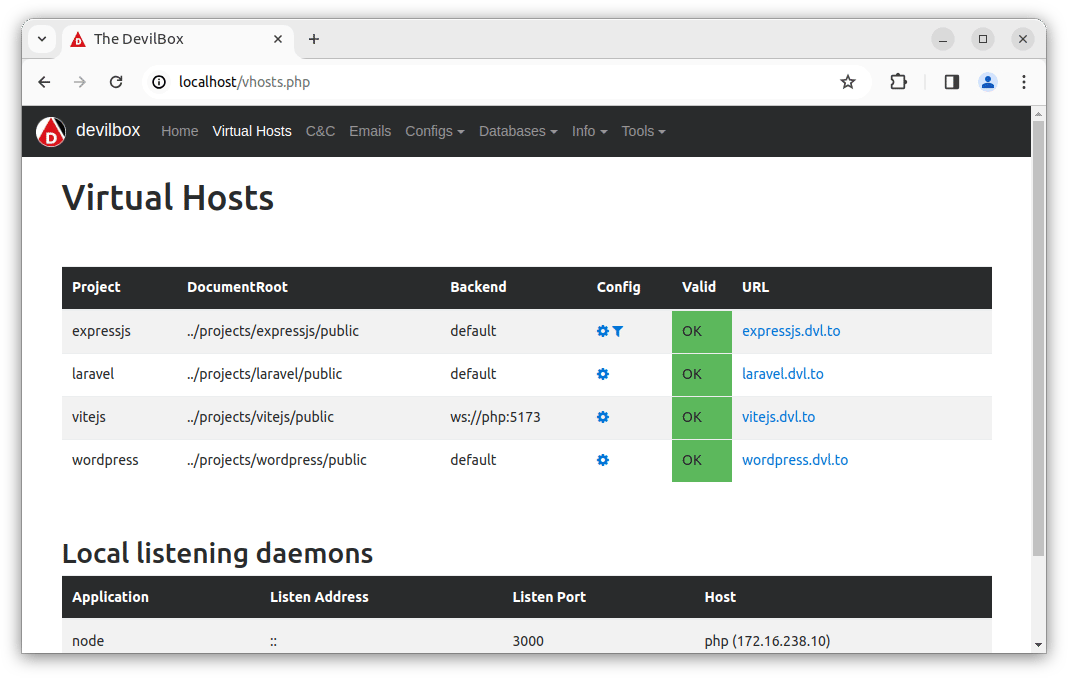Open the Emails navigation item
This screenshot has width=1068, height=678.
370,131
